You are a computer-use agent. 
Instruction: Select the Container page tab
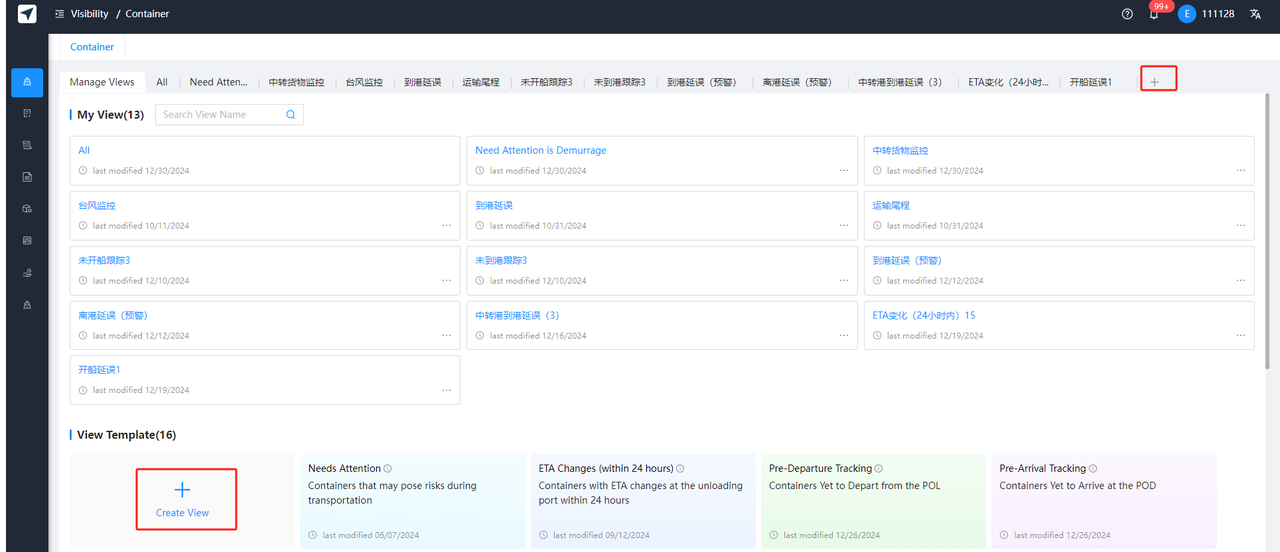(92, 47)
